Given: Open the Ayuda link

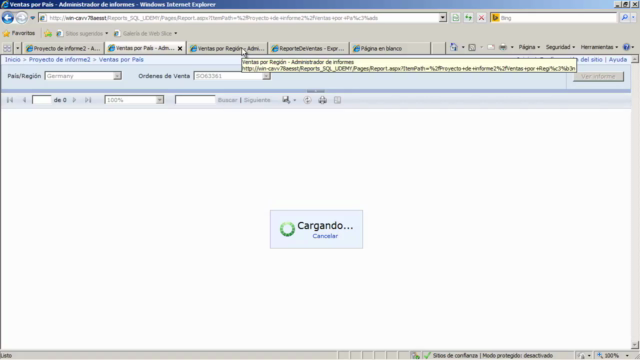Looking at the screenshot, I should coord(618,60).
